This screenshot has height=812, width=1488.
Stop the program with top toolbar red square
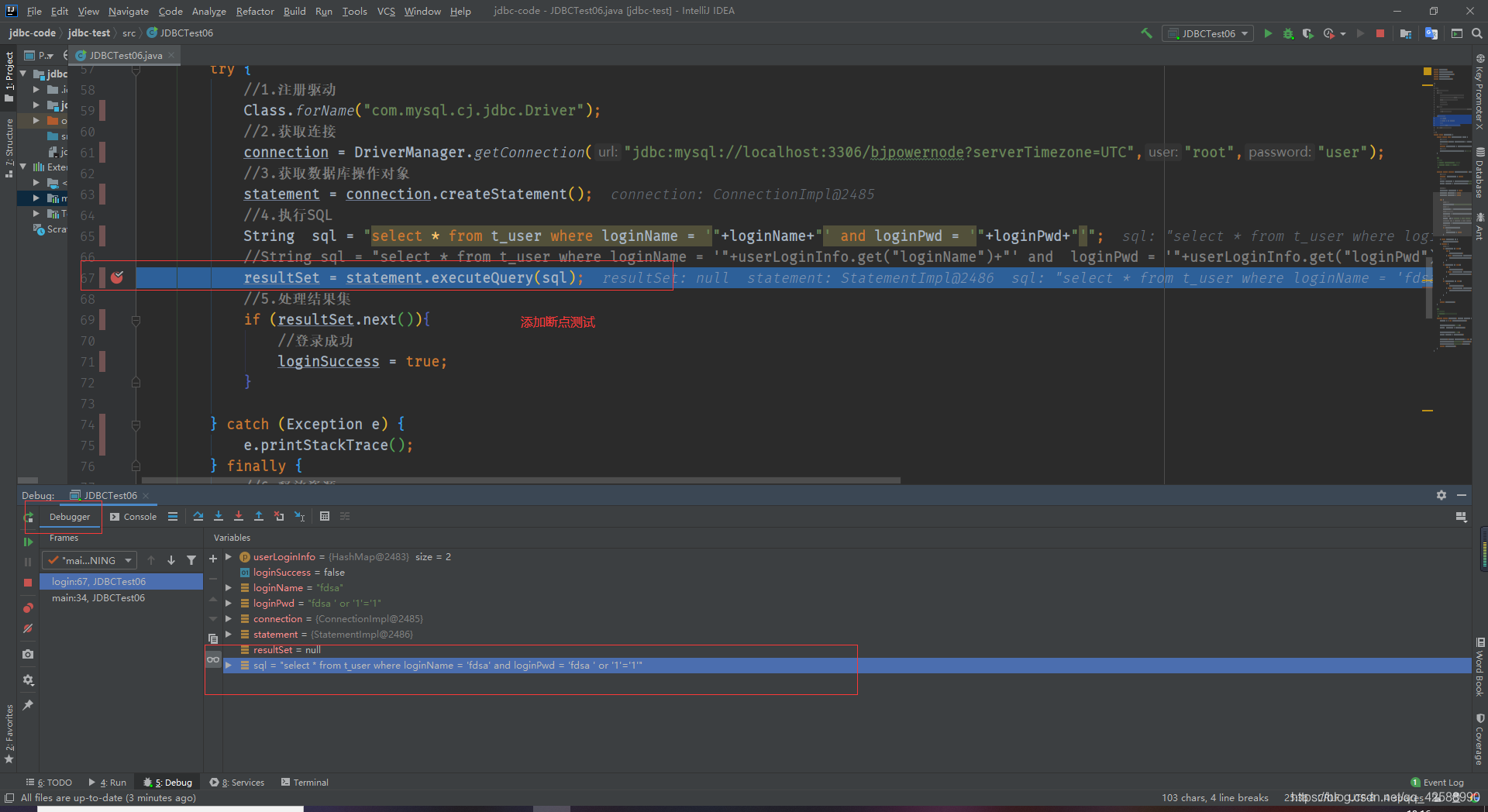coord(1380,33)
